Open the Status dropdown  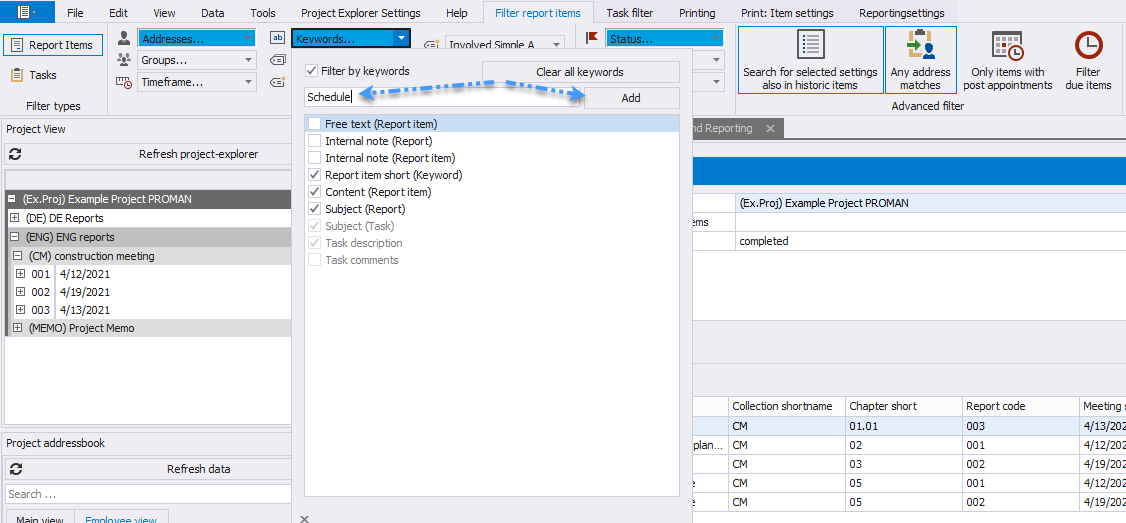(x=715, y=39)
